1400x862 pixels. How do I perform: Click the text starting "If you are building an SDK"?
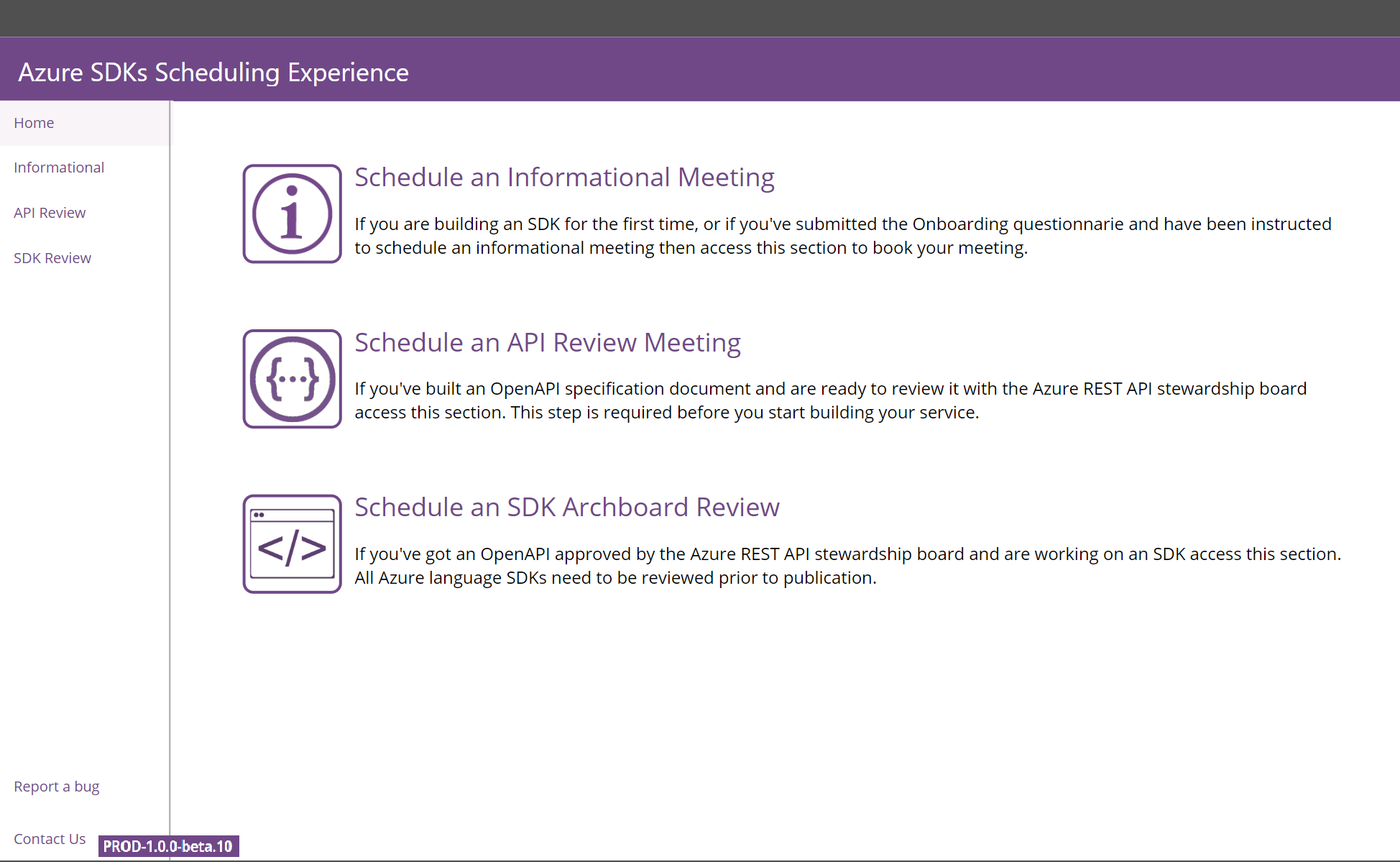pyautogui.click(x=843, y=236)
